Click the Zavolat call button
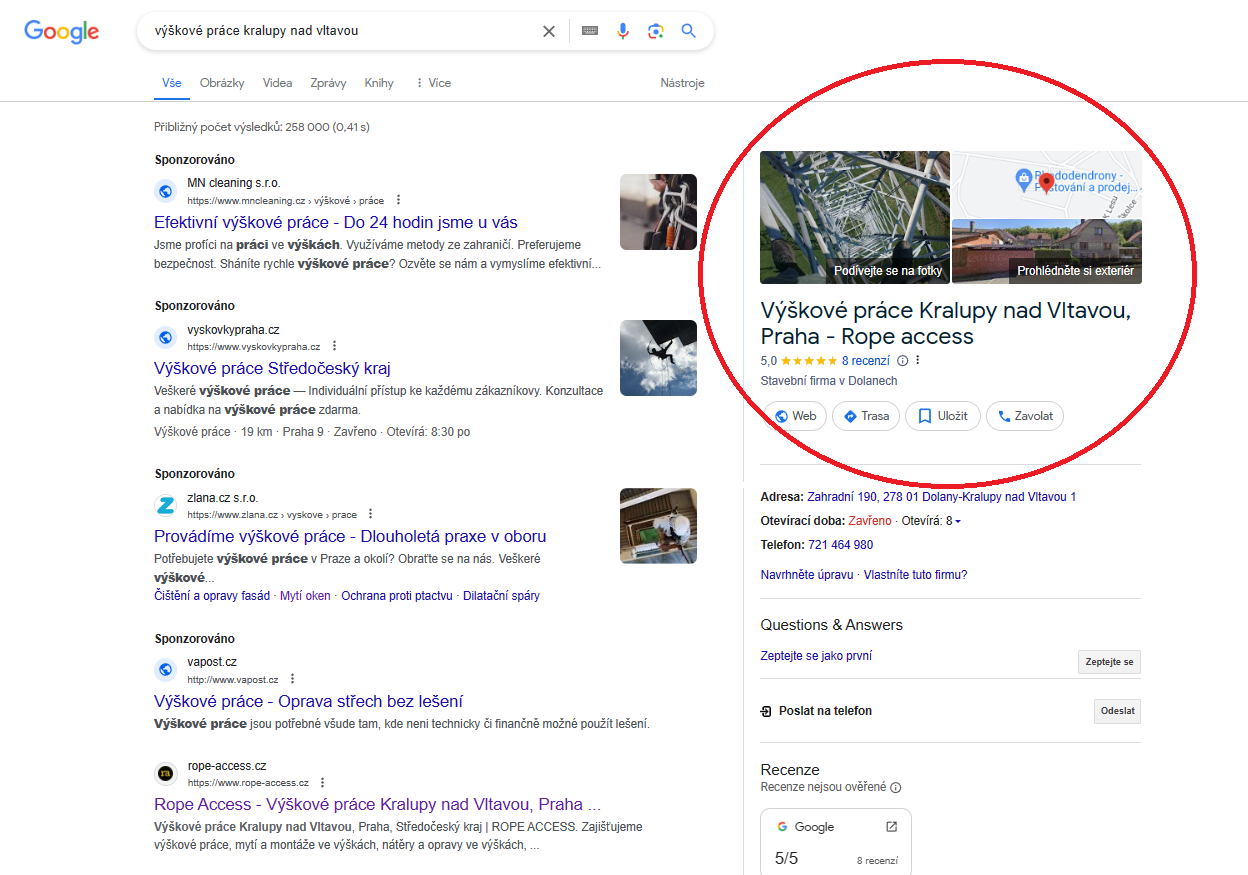 [1025, 416]
